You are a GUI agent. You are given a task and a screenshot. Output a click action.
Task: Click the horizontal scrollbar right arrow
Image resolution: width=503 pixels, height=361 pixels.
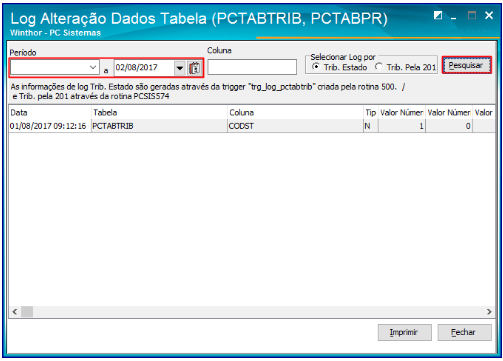coord(489,312)
